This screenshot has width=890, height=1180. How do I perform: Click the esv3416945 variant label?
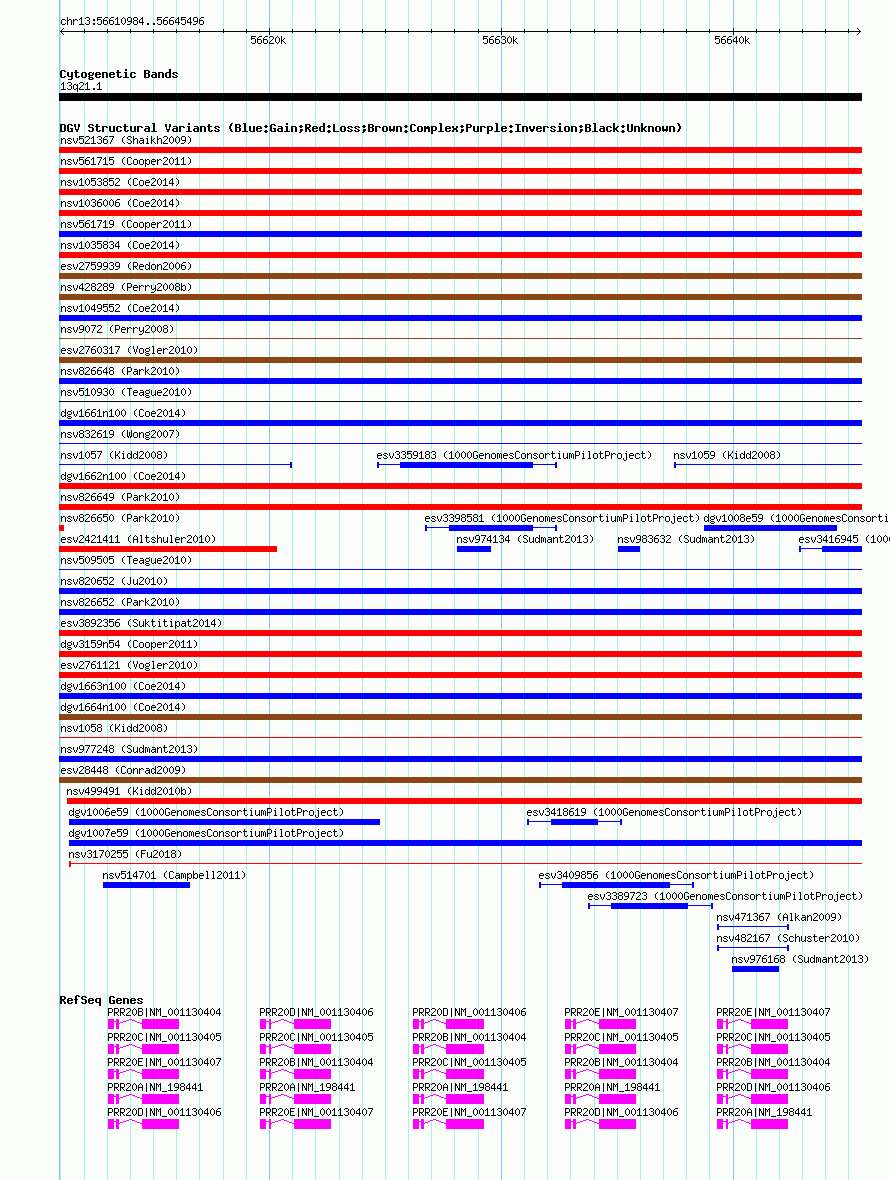pyautogui.click(x=844, y=540)
